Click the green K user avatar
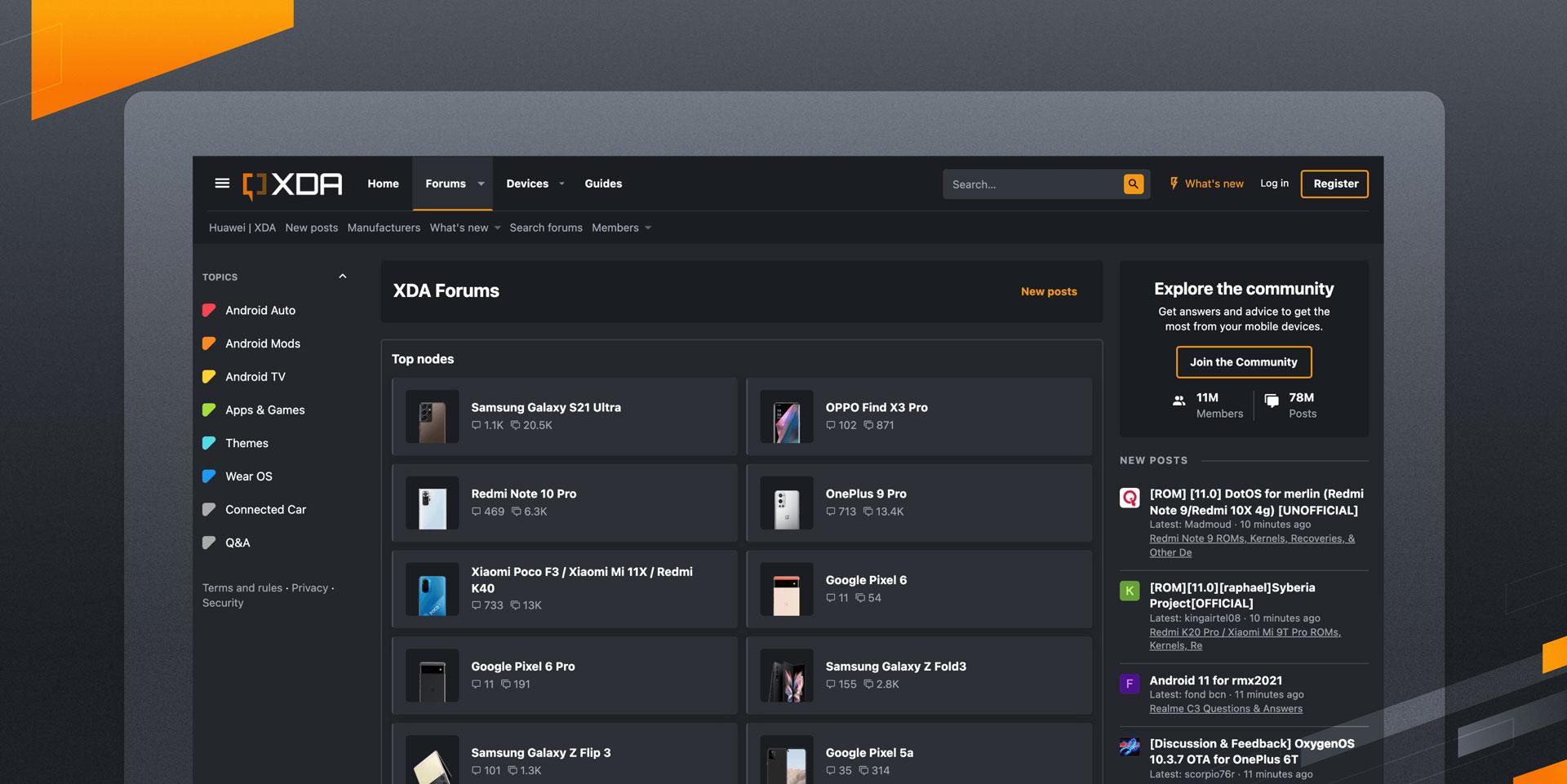The image size is (1567, 784). point(1130,591)
